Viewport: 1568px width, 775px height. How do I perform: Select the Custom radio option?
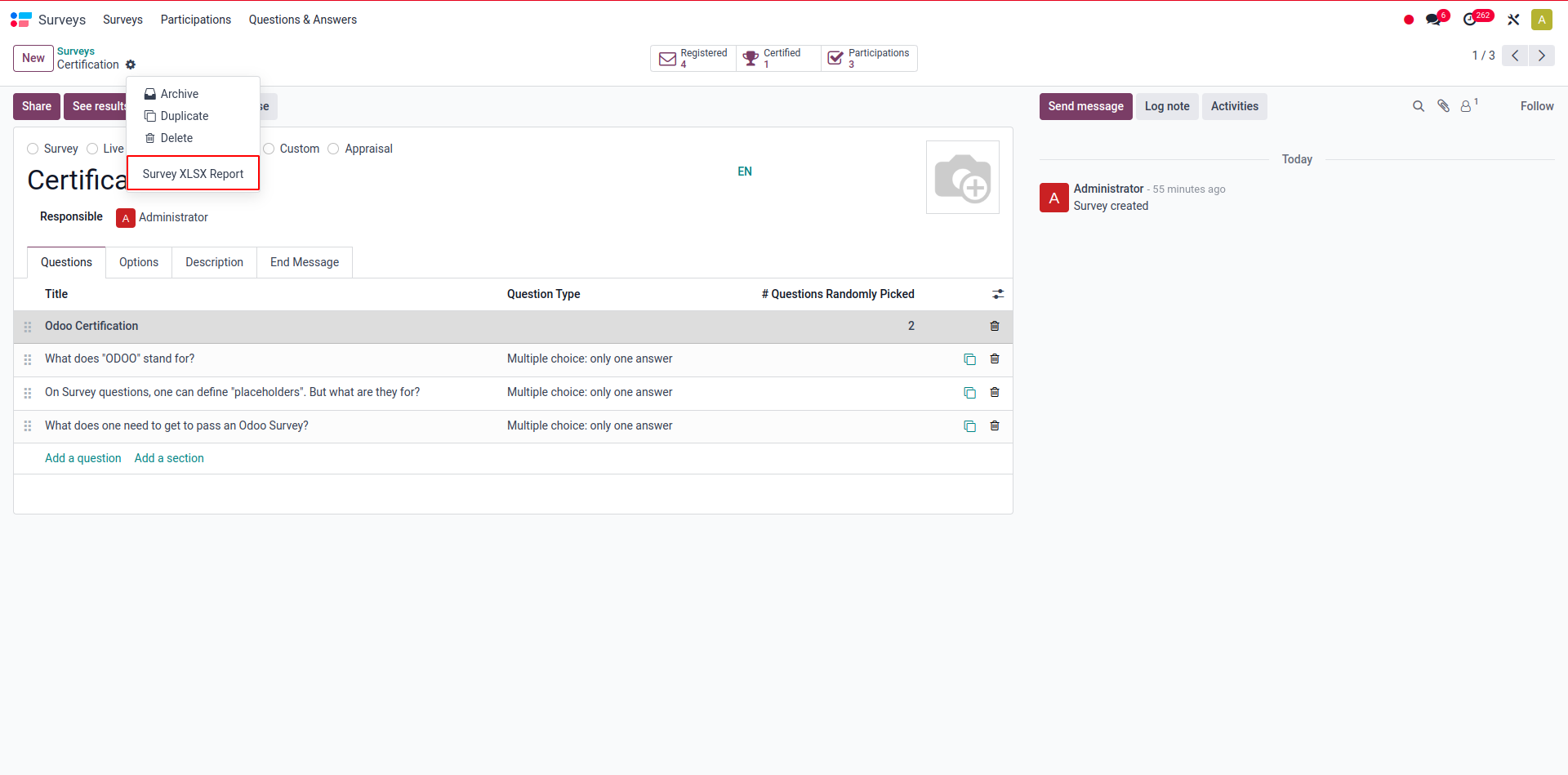[269, 149]
